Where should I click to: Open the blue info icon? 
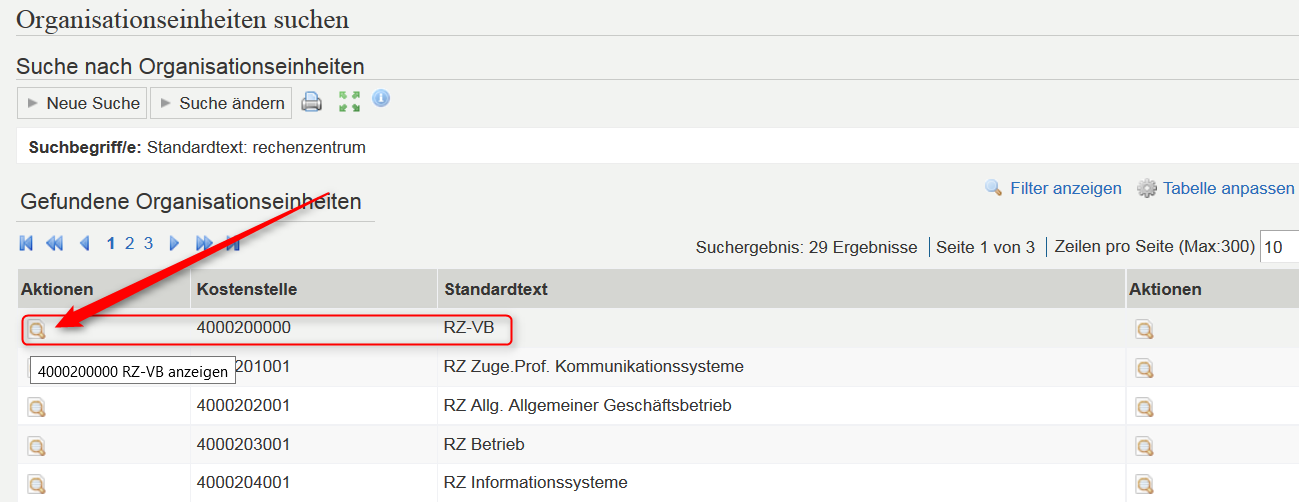click(381, 98)
